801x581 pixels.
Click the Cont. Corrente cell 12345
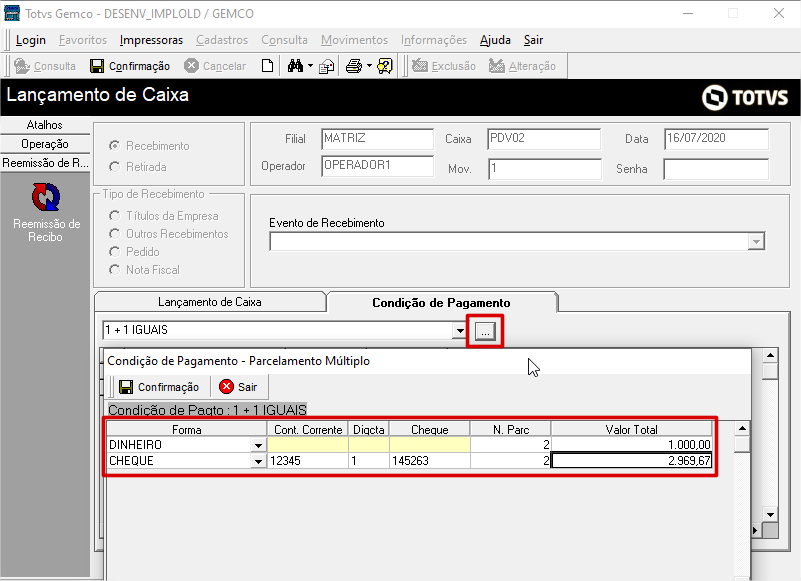[x=308, y=460]
